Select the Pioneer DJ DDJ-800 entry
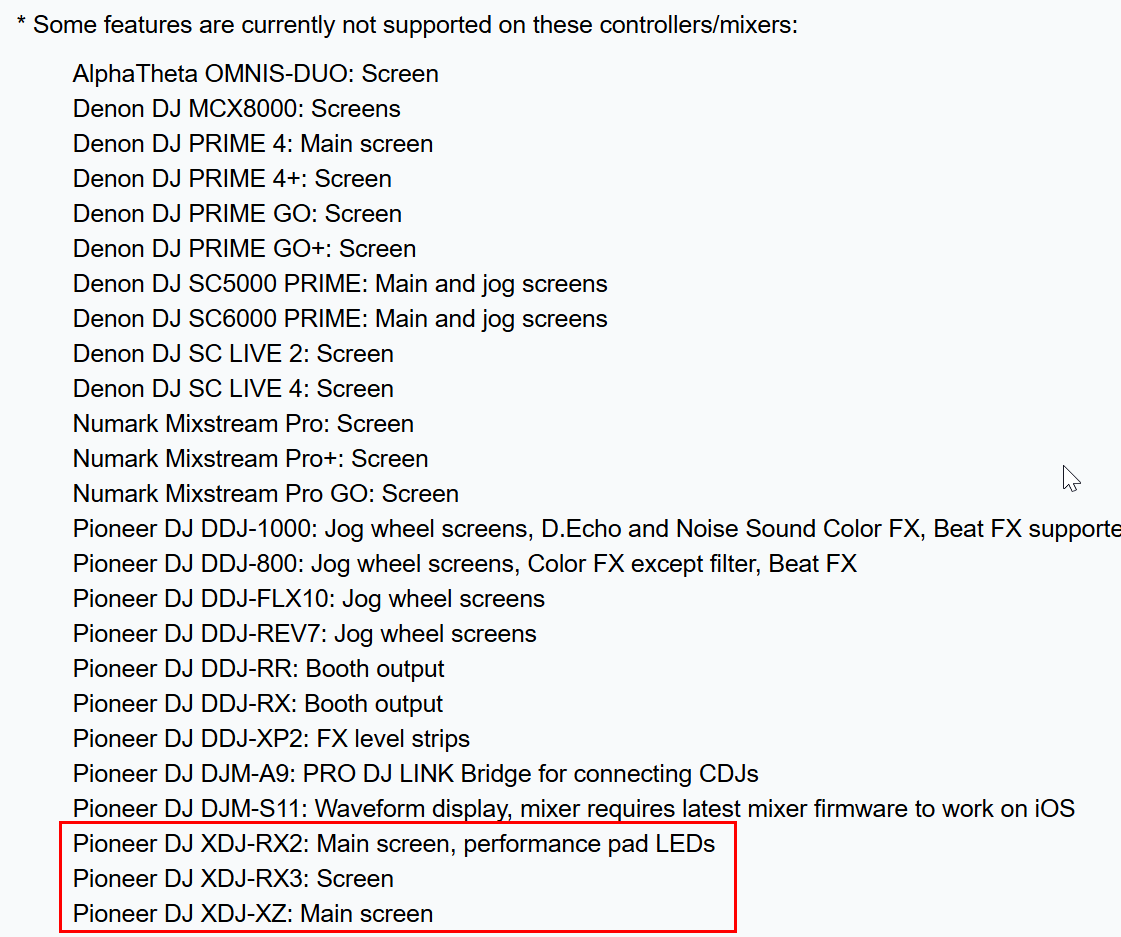This screenshot has width=1121, height=937. click(465, 564)
